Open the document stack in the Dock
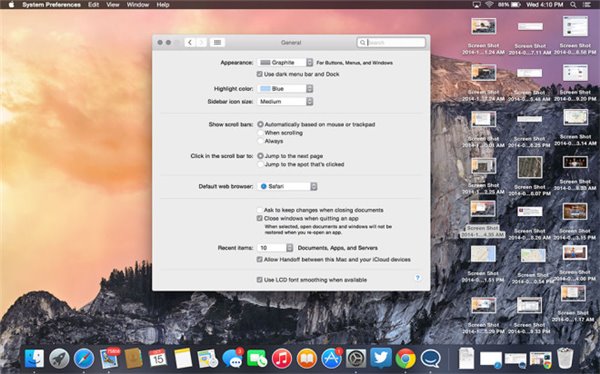This screenshot has width=600, height=374. [466, 358]
